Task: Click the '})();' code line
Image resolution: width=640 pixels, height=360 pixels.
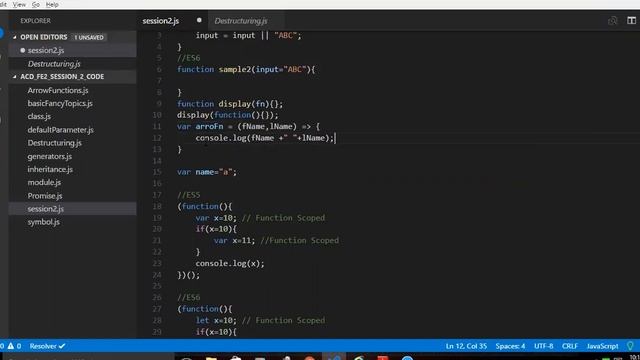Action: click(x=189, y=275)
